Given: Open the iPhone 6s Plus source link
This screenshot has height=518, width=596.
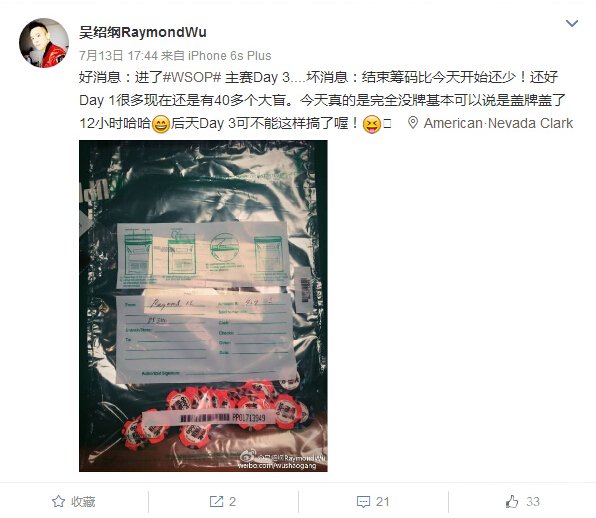Looking at the screenshot, I should pos(230,56).
